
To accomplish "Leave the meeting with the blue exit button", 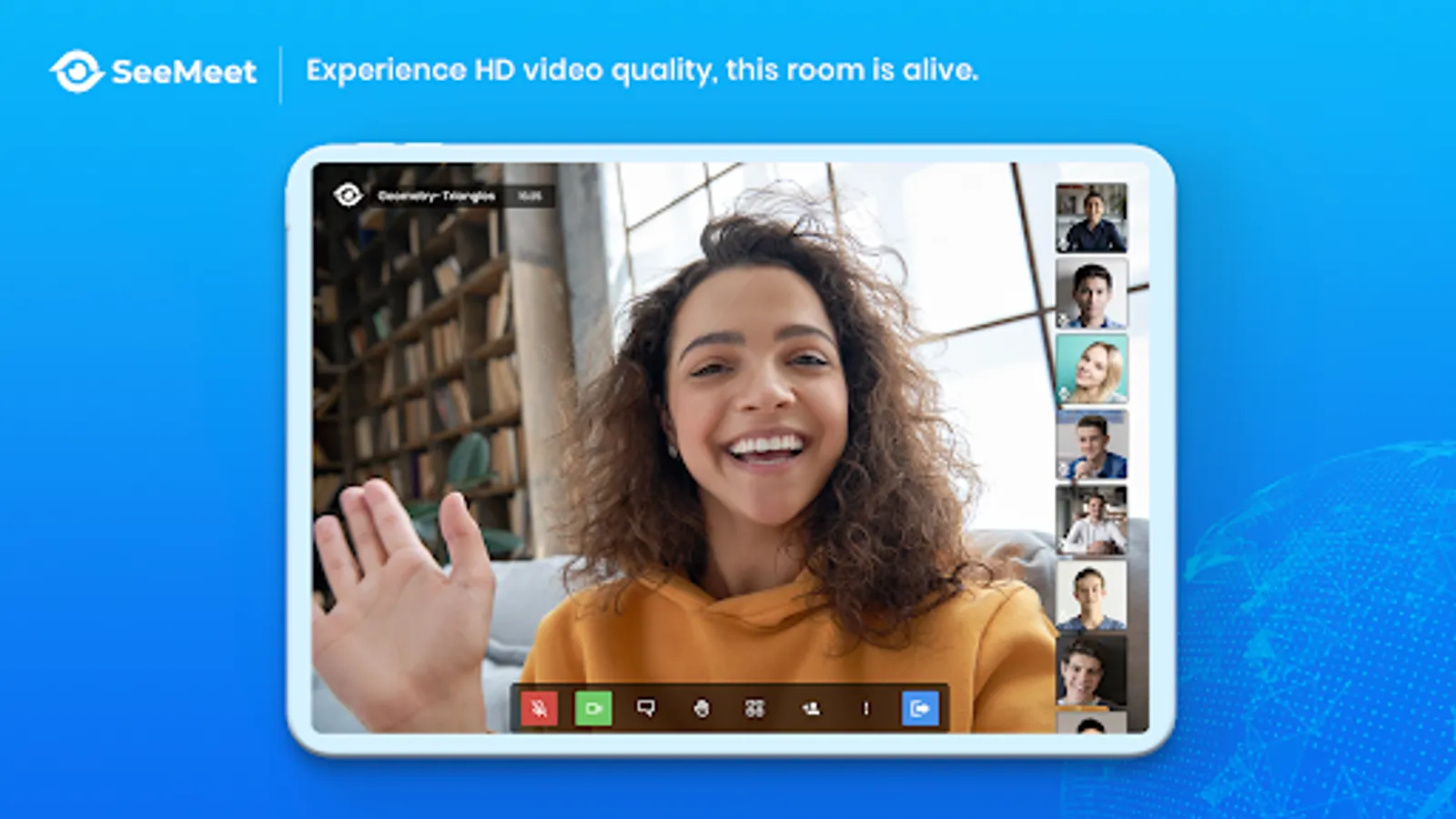I will (x=920, y=708).
